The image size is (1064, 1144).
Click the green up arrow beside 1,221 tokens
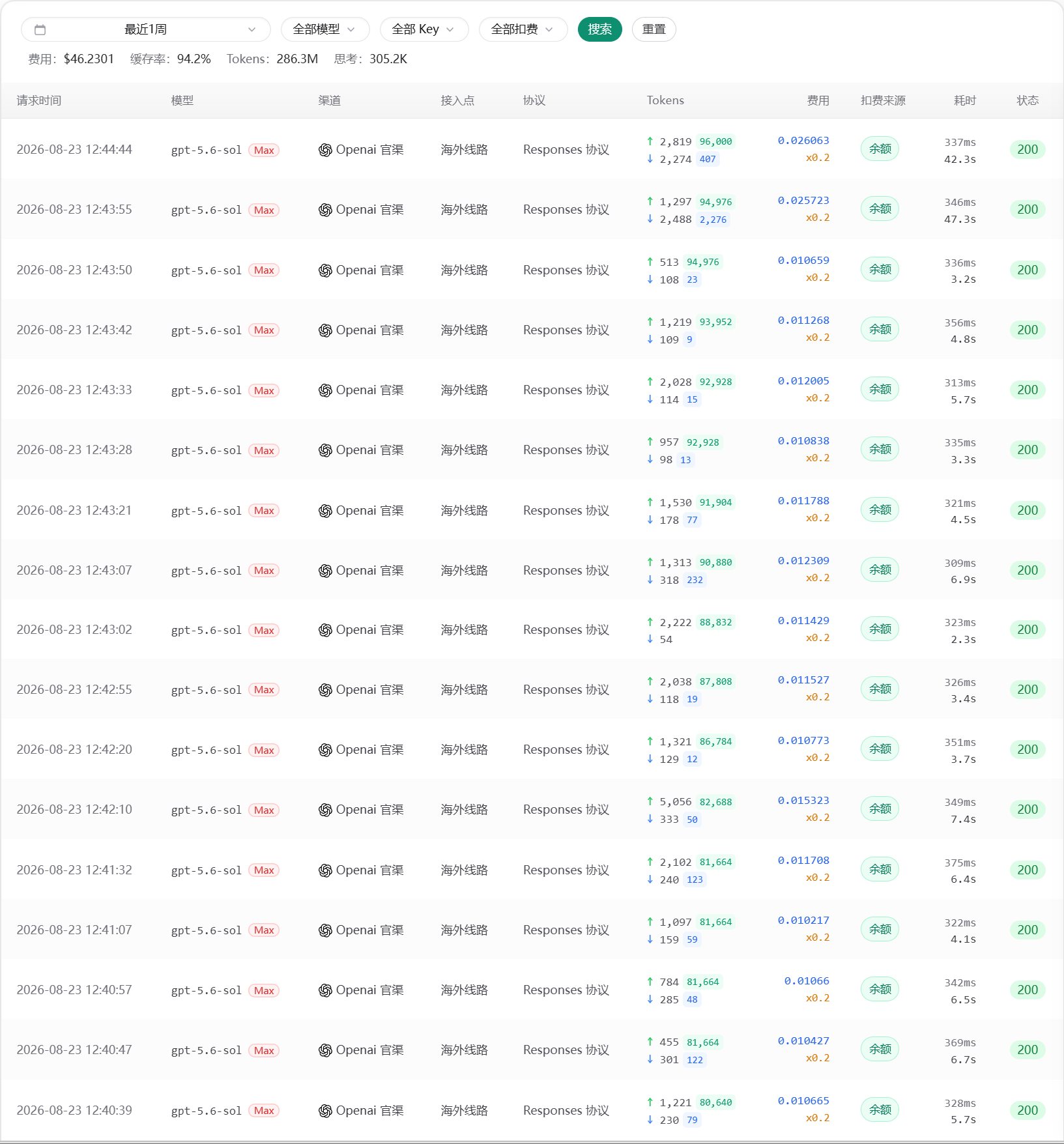650,1102
